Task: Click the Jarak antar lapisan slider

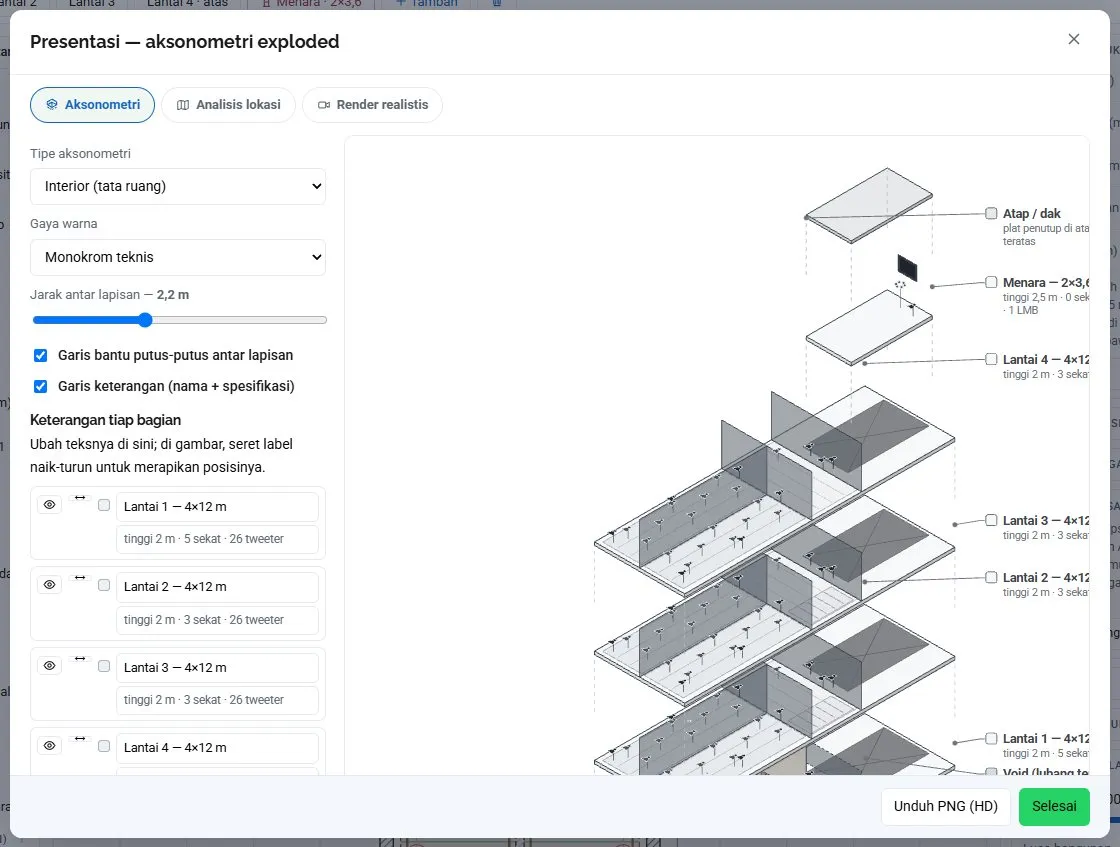Action: [x=179, y=320]
